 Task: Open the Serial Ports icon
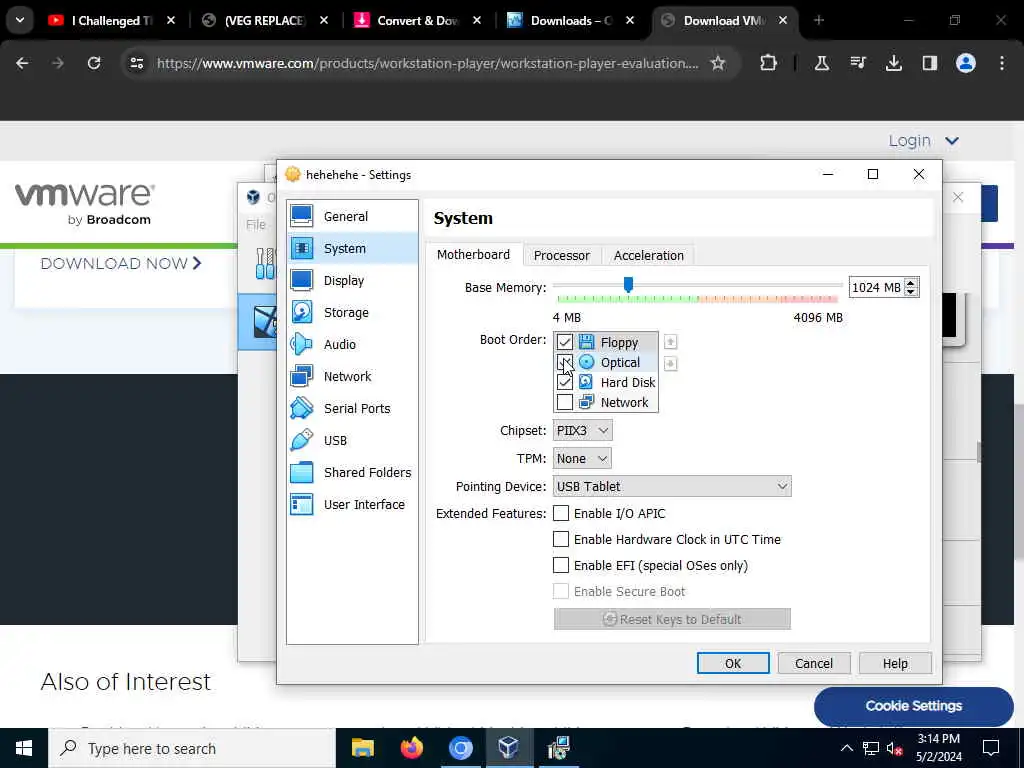click(302, 408)
